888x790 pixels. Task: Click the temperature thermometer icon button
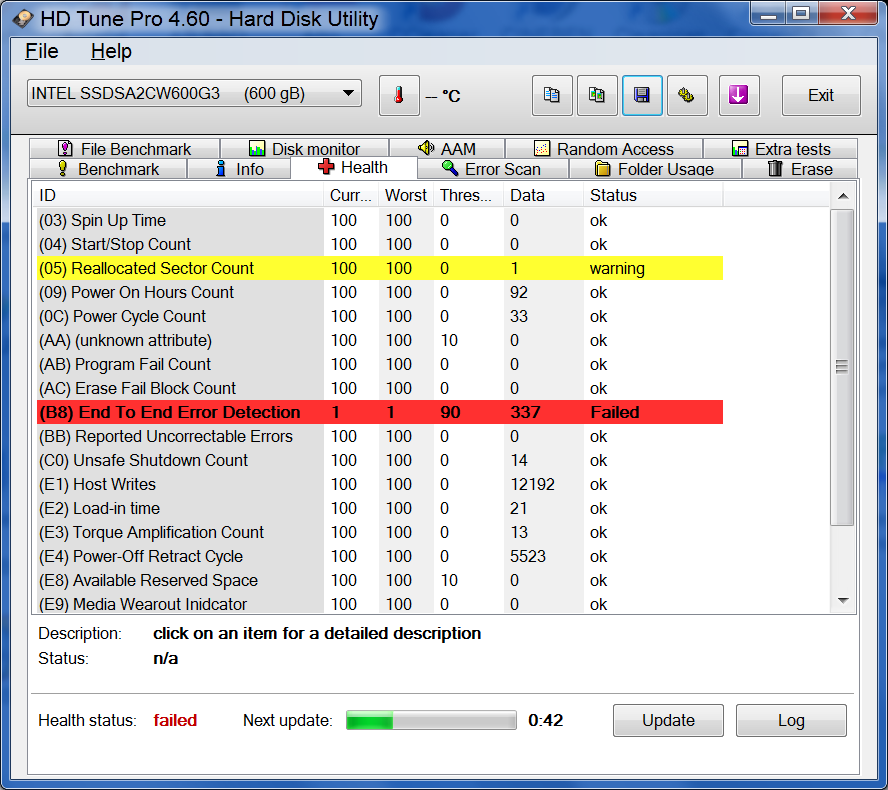(x=399, y=95)
